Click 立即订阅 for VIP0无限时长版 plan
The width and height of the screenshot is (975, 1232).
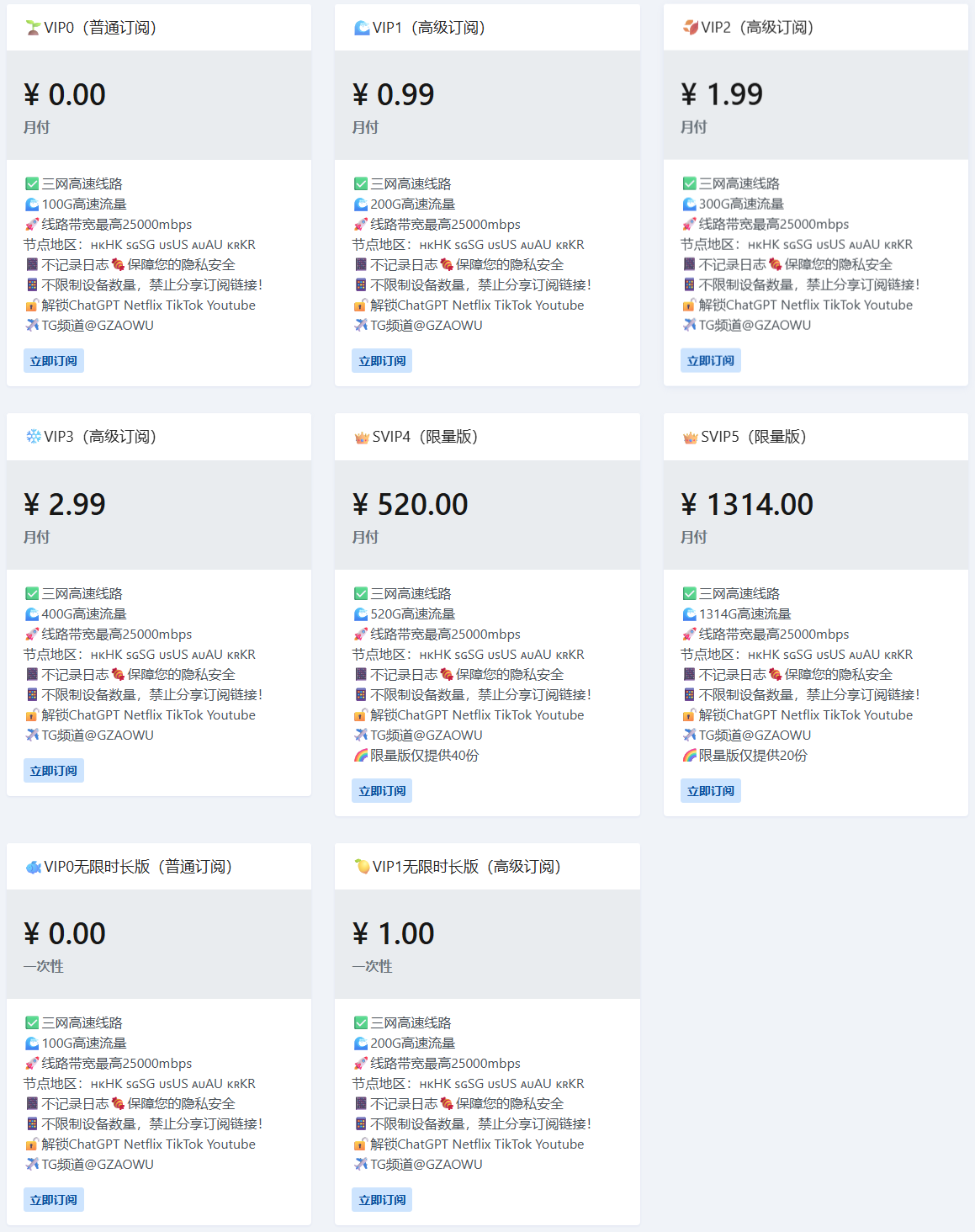tap(54, 1200)
